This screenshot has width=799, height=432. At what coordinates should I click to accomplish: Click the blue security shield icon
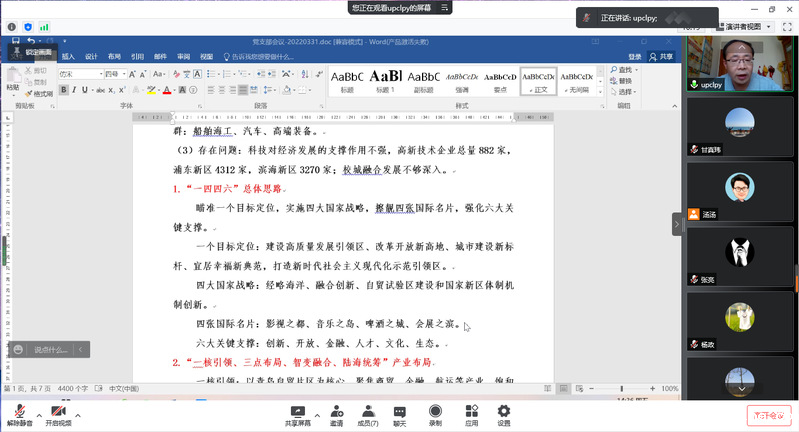(28, 27)
